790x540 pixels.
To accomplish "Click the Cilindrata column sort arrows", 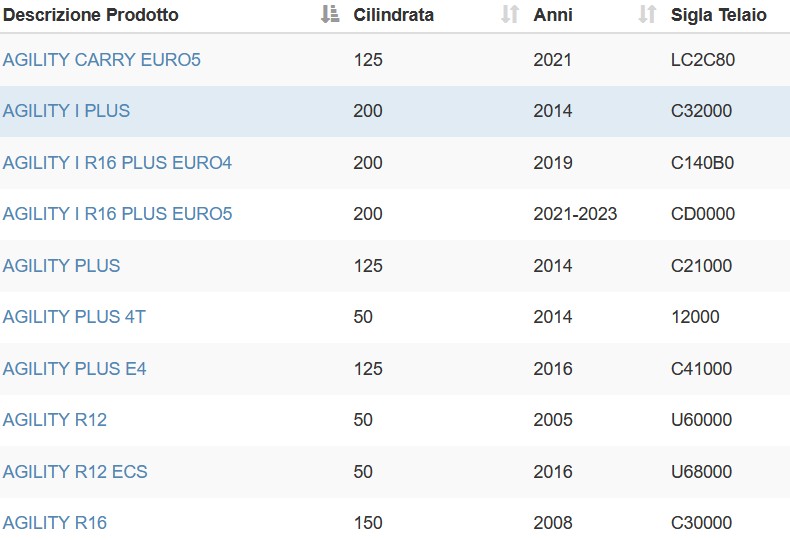I will click(x=510, y=15).
